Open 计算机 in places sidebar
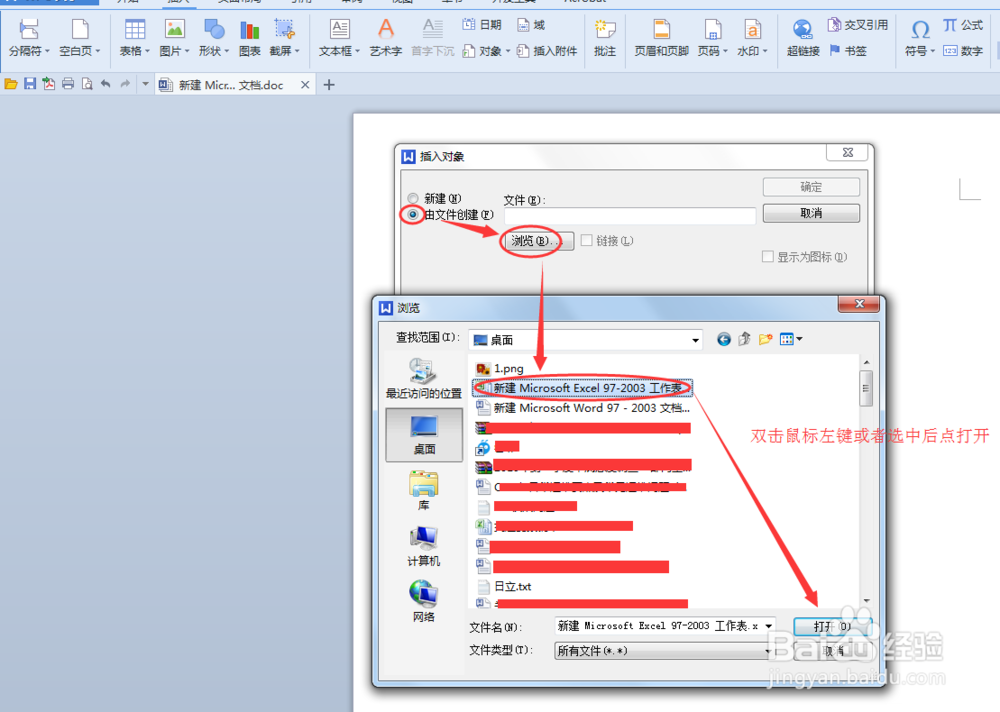The height and width of the screenshot is (712, 1000). 423,547
